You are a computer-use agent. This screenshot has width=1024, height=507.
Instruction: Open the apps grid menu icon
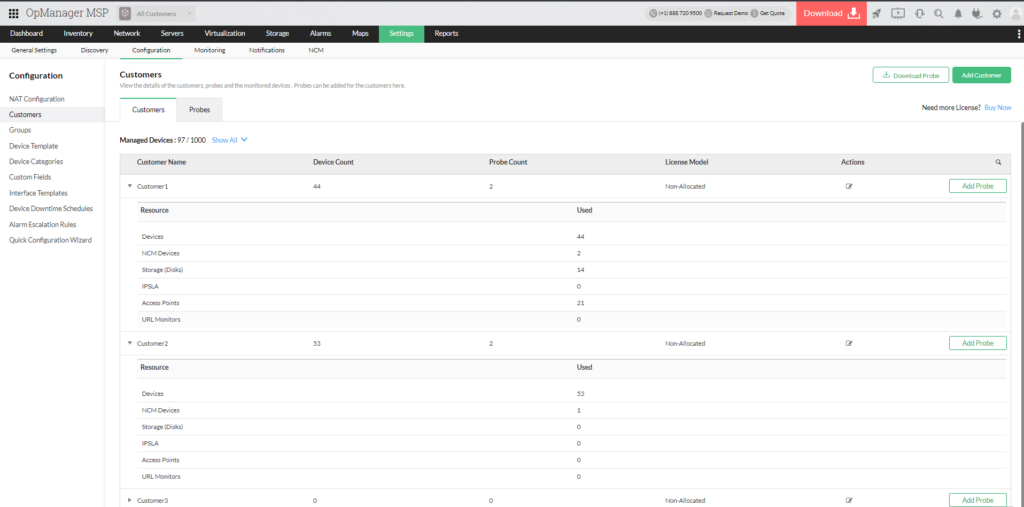click(x=13, y=13)
